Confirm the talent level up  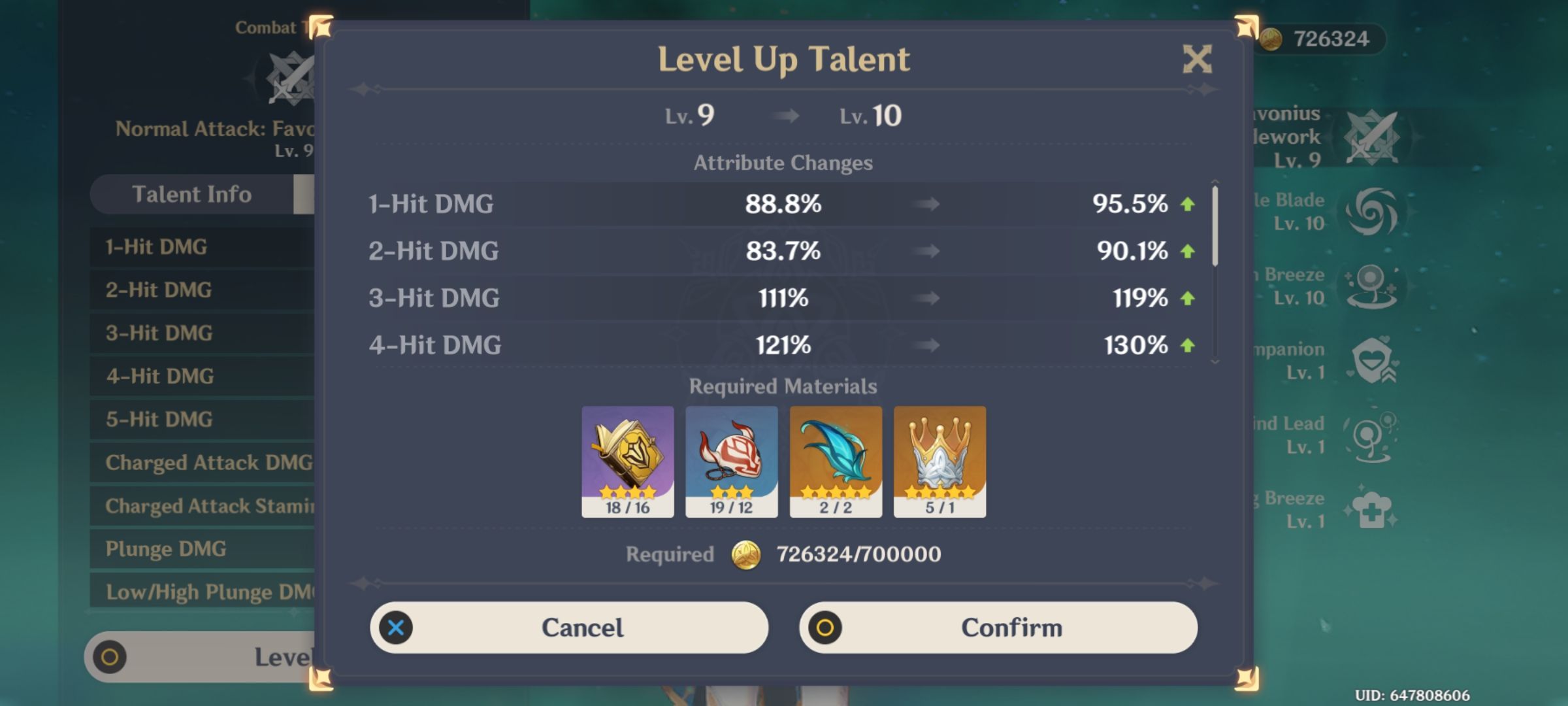pyautogui.click(x=998, y=628)
